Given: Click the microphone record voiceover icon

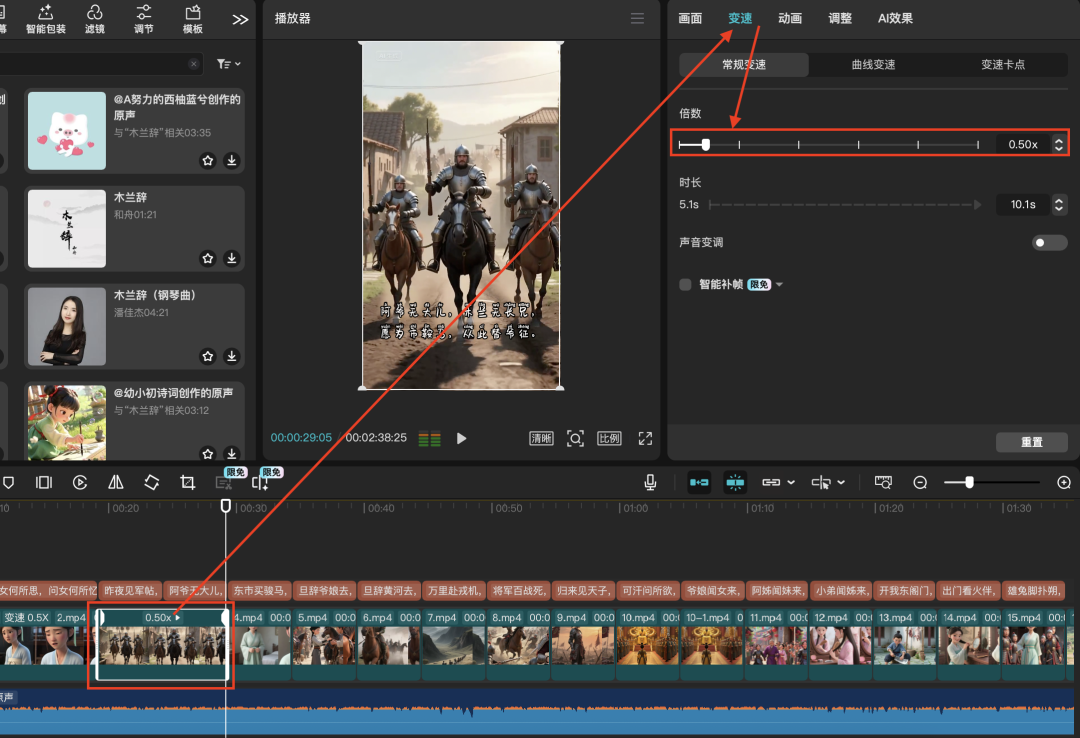Looking at the screenshot, I should point(650,483).
